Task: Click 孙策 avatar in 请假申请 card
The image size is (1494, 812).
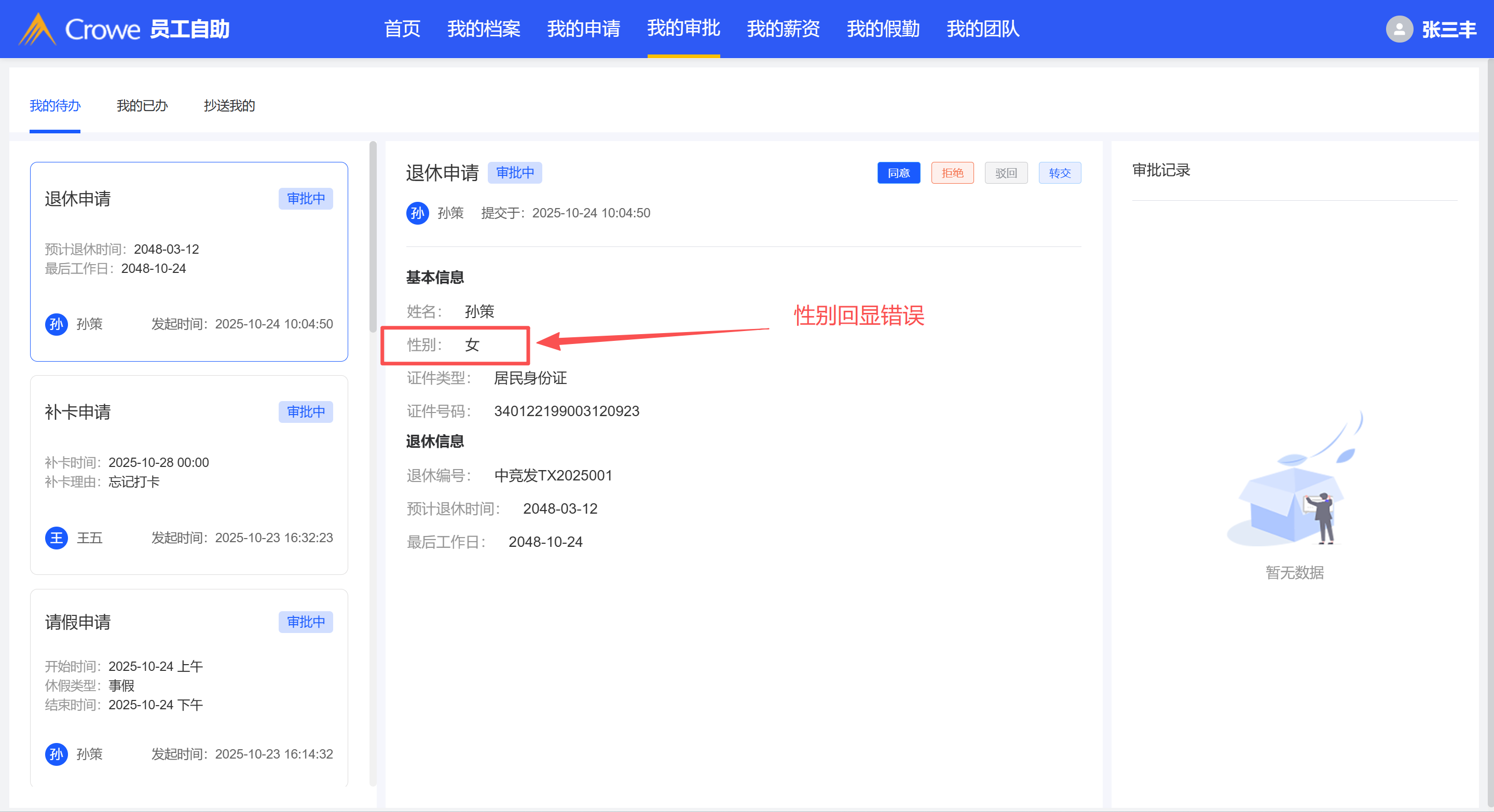Action: click(x=56, y=753)
